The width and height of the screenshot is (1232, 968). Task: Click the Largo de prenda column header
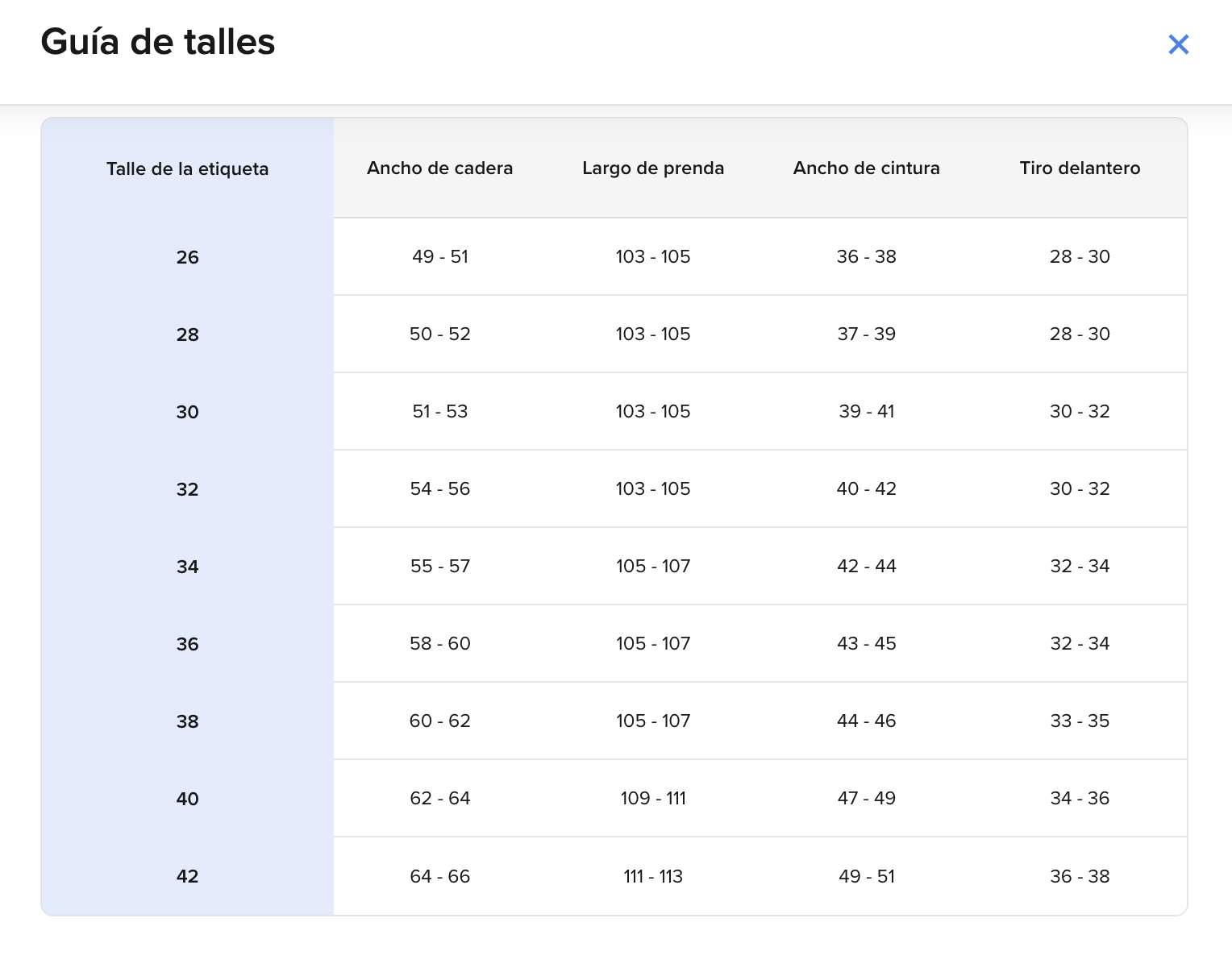[x=653, y=168]
